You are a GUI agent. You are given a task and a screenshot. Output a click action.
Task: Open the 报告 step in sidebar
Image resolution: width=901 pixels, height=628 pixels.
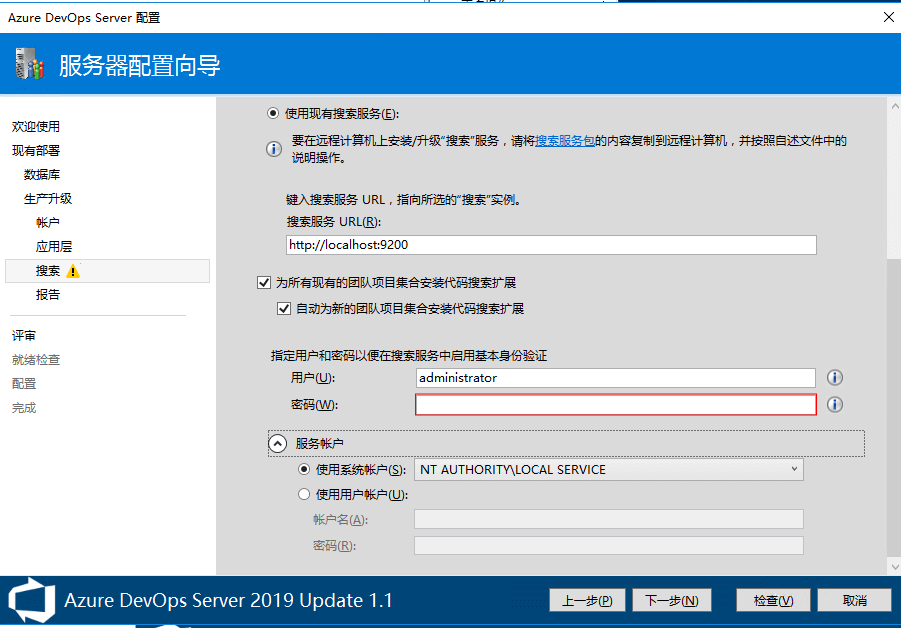(48, 295)
